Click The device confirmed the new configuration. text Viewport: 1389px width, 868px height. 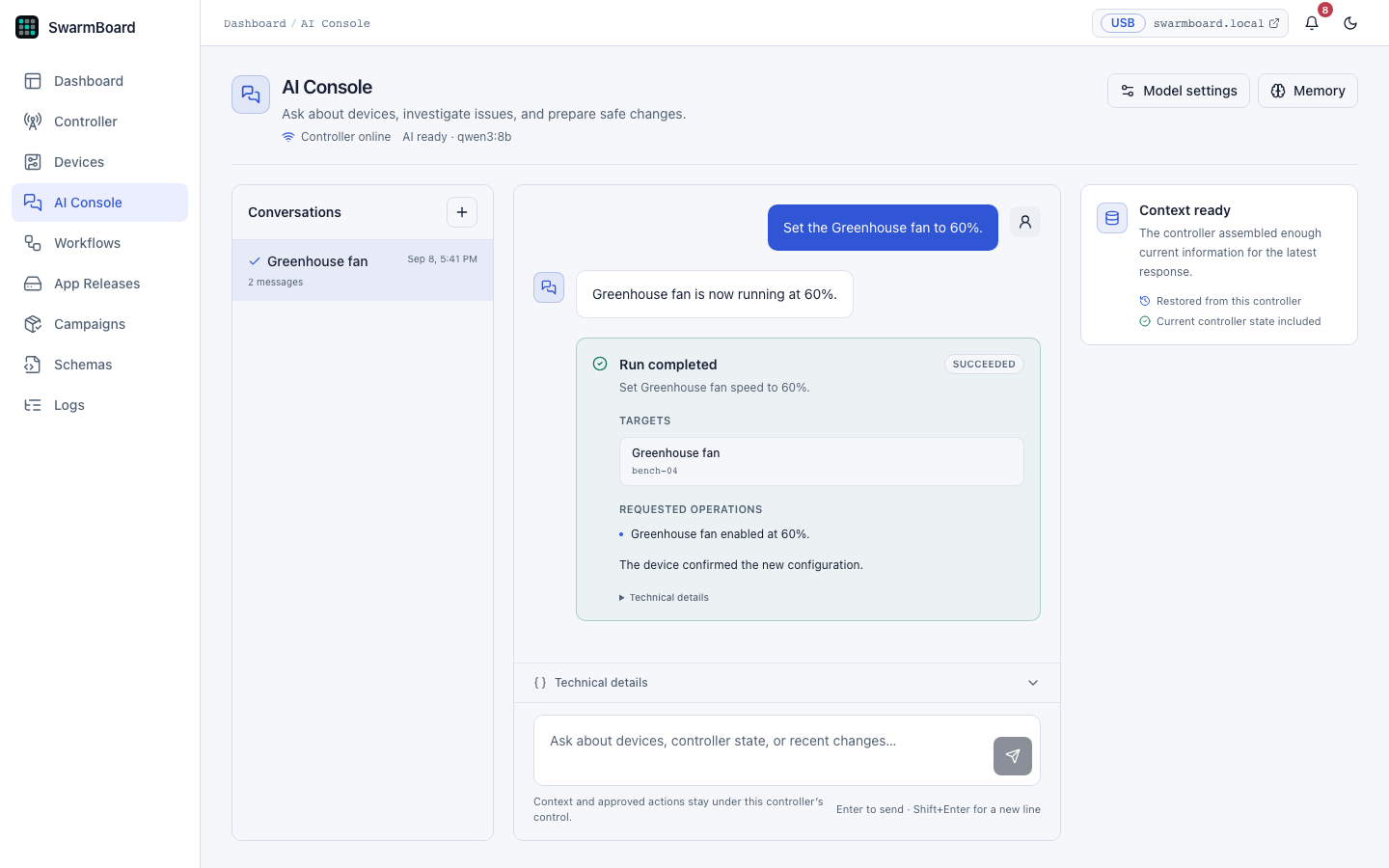pos(741,565)
